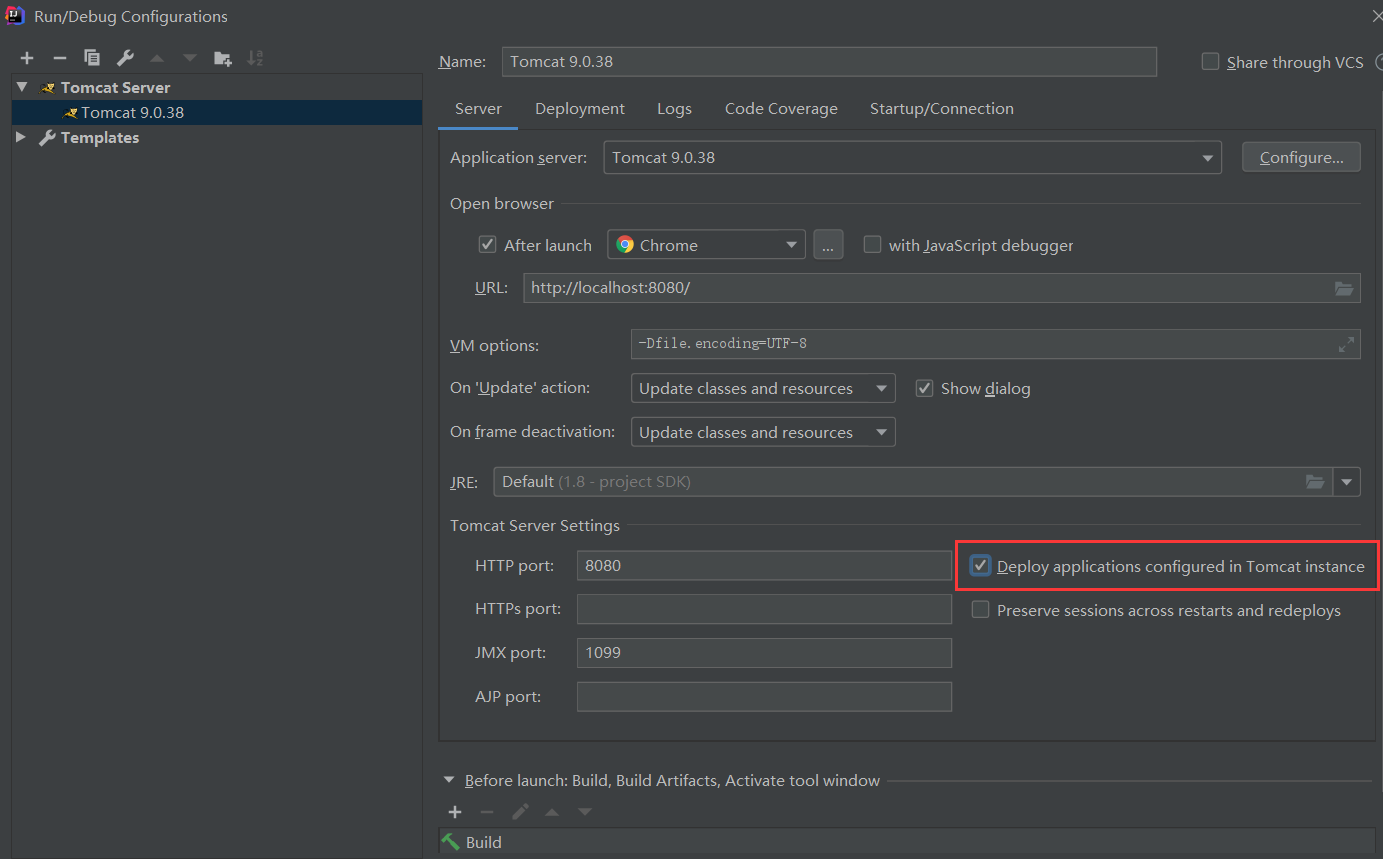Open On frame deactivation dropdown
The image size is (1383, 859).
pyautogui.click(x=763, y=432)
